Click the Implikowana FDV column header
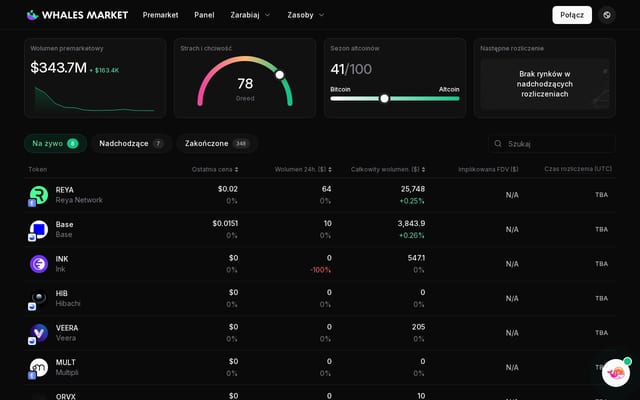The image size is (640, 400). click(x=488, y=169)
